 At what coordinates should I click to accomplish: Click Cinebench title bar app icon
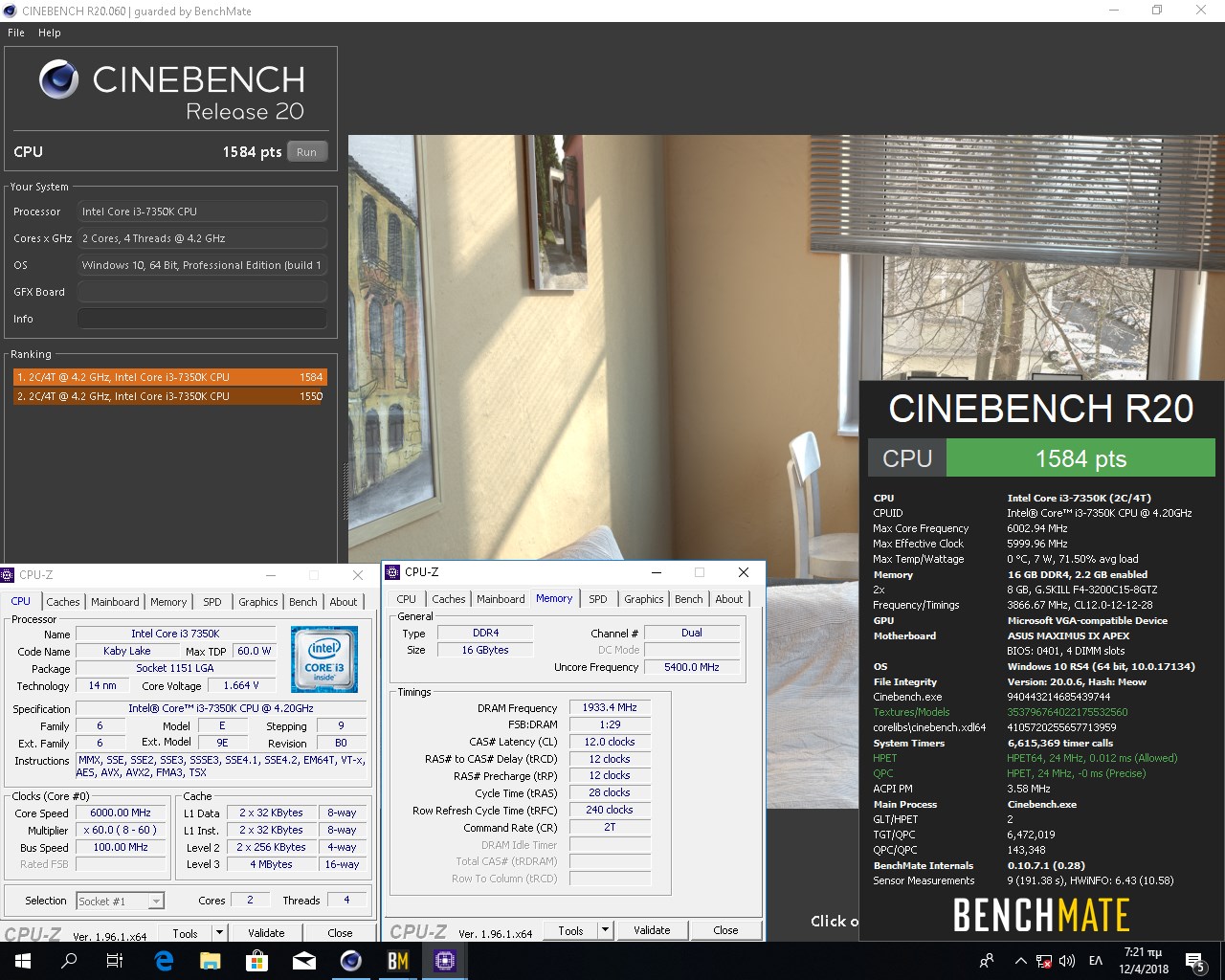coord(11,11)
